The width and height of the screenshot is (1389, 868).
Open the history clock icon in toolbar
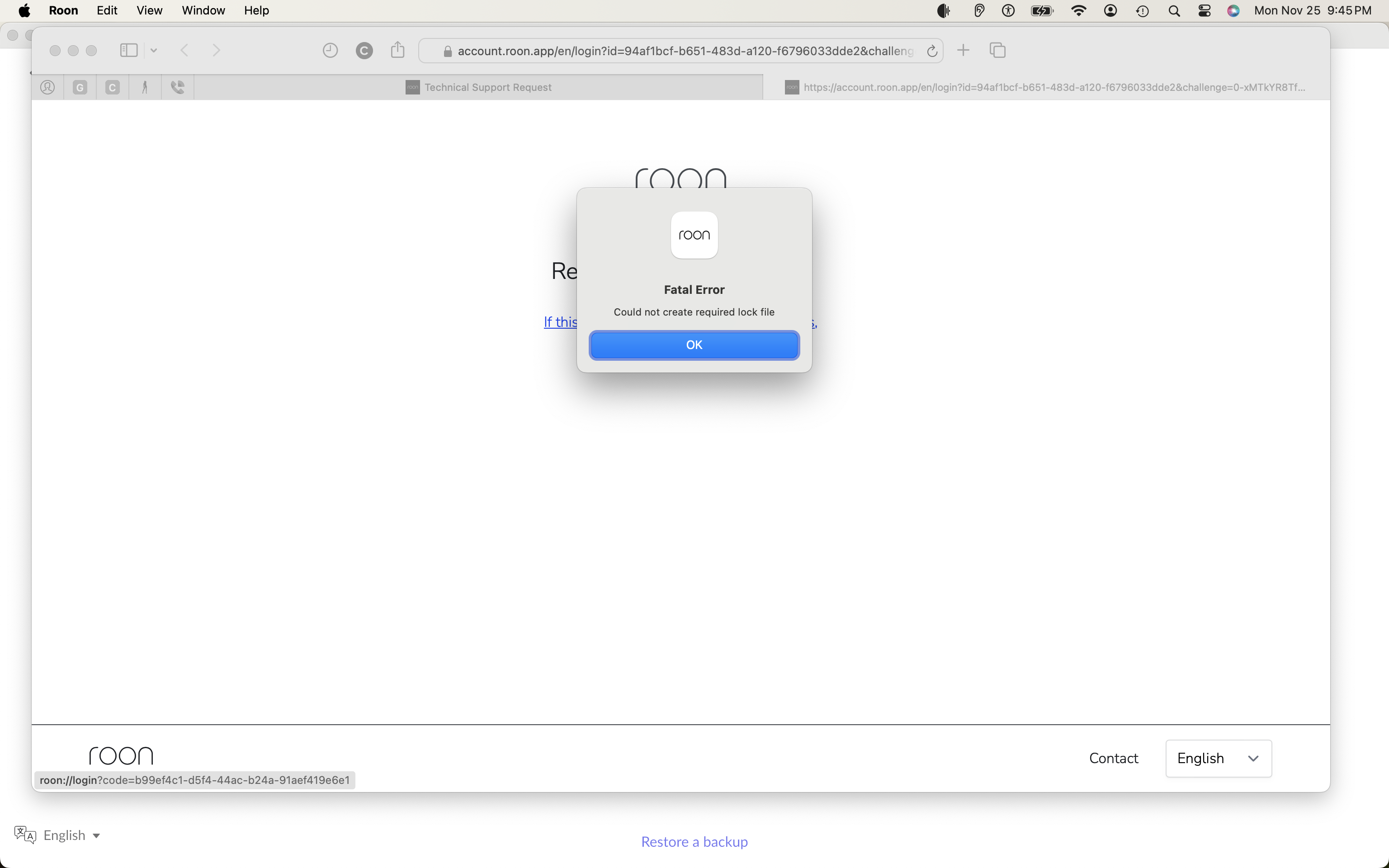point(330,51)
